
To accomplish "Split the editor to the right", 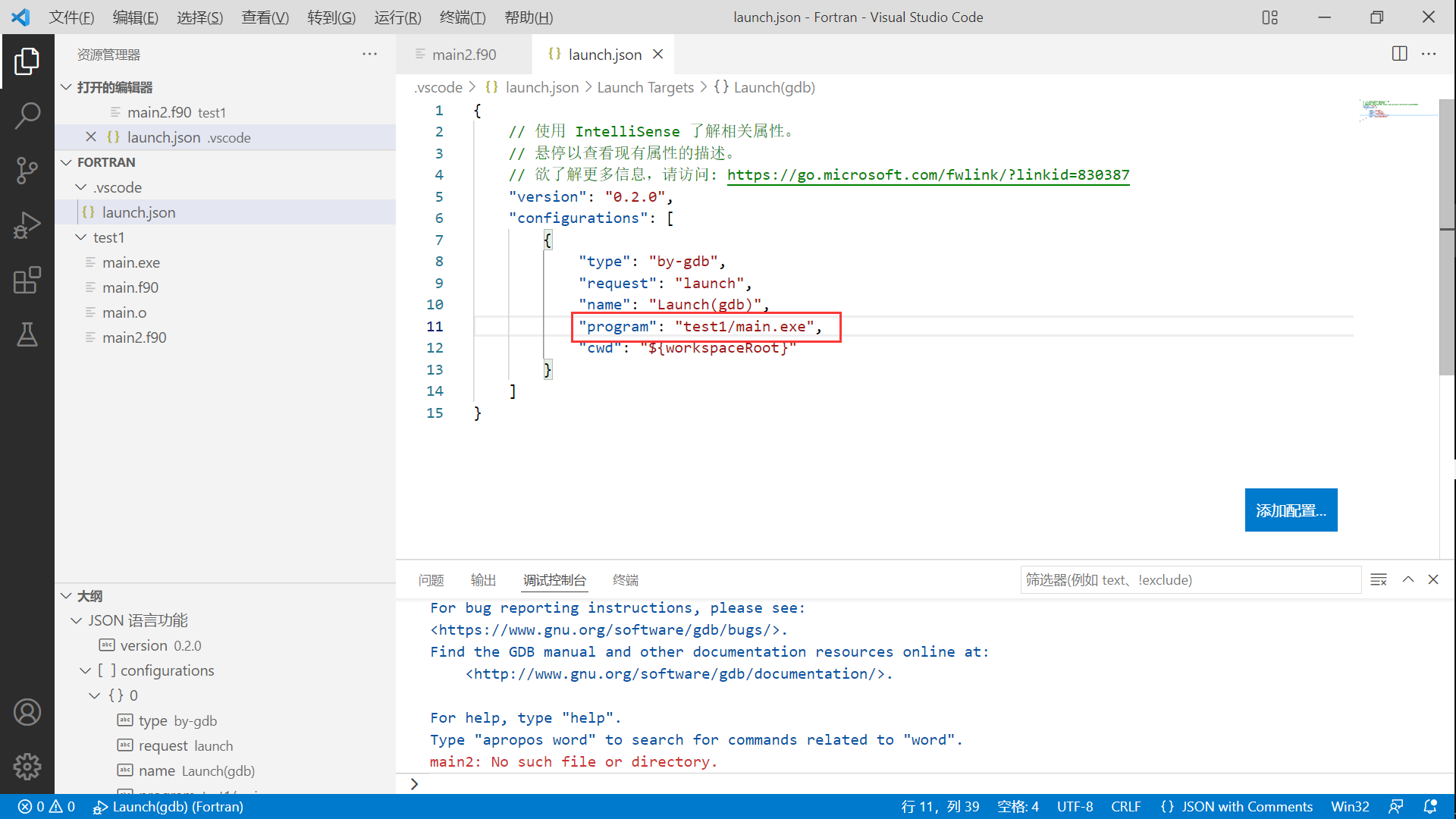I will click(x=1399, y=54).
